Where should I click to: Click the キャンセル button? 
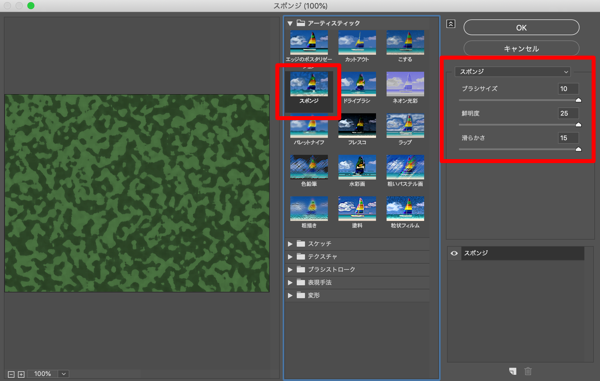(521, 49)
